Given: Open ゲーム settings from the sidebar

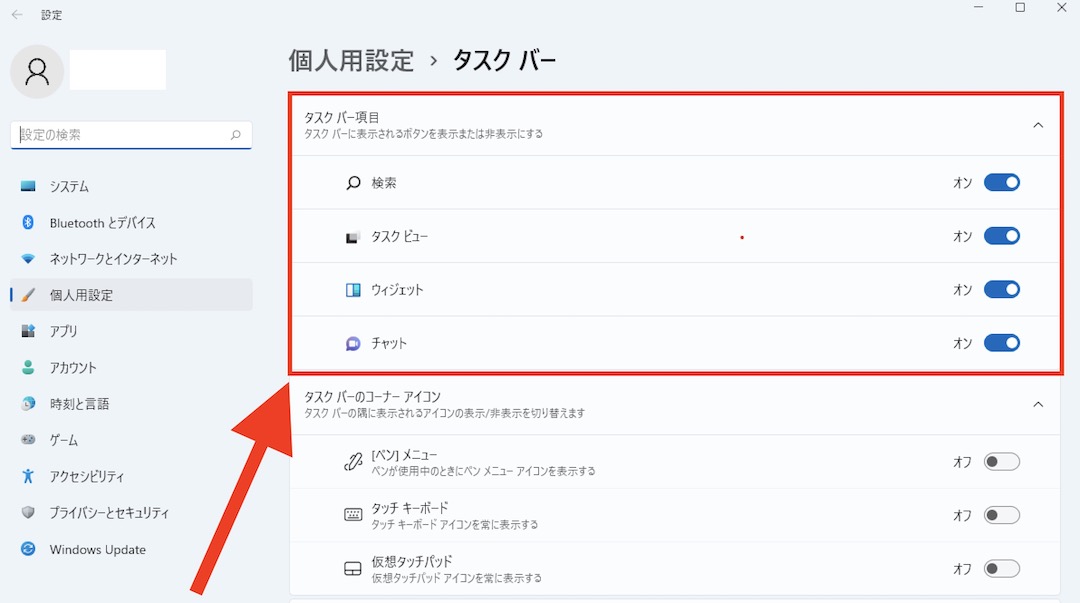Looking at the screenshot, I should click(62, 439).
